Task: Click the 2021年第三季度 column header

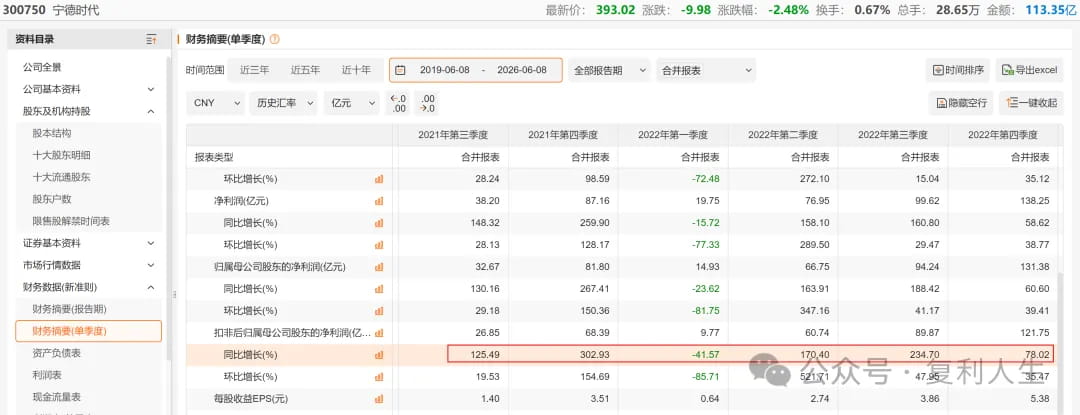Action: (453, 135)
